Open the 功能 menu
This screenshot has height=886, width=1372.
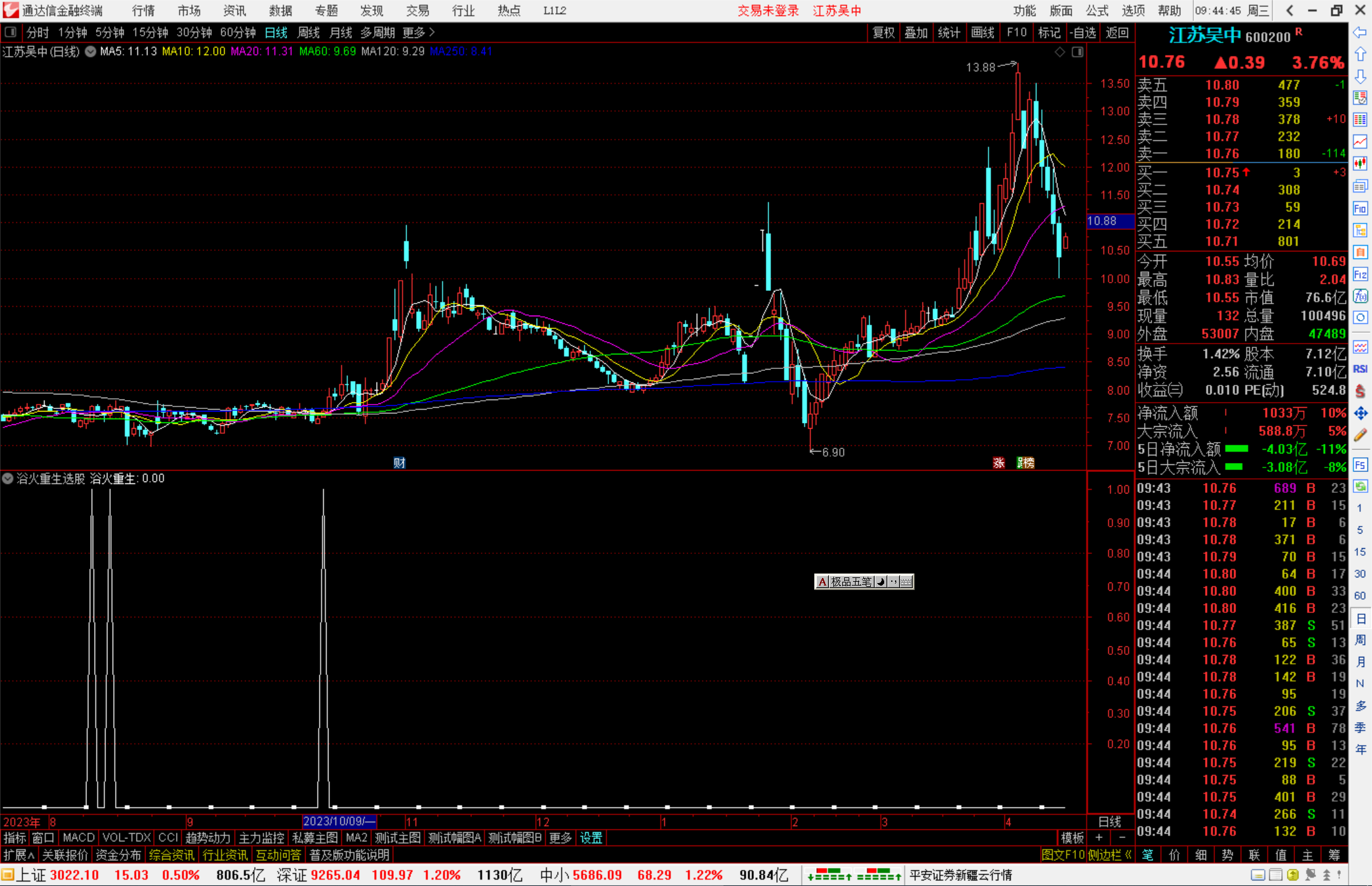(x=1024, y=10)
